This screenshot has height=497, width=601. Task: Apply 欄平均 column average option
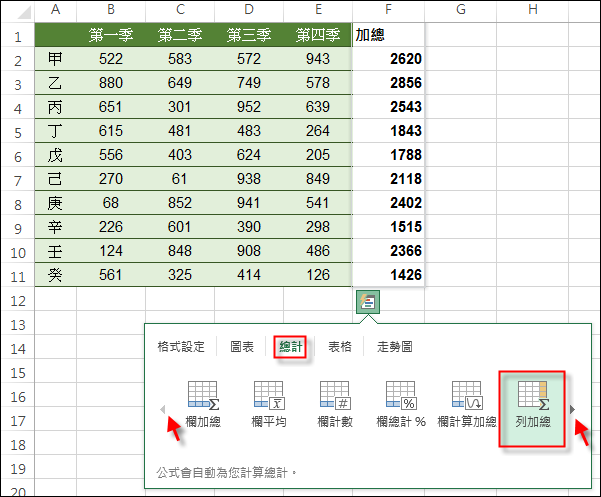click(269, 405)
